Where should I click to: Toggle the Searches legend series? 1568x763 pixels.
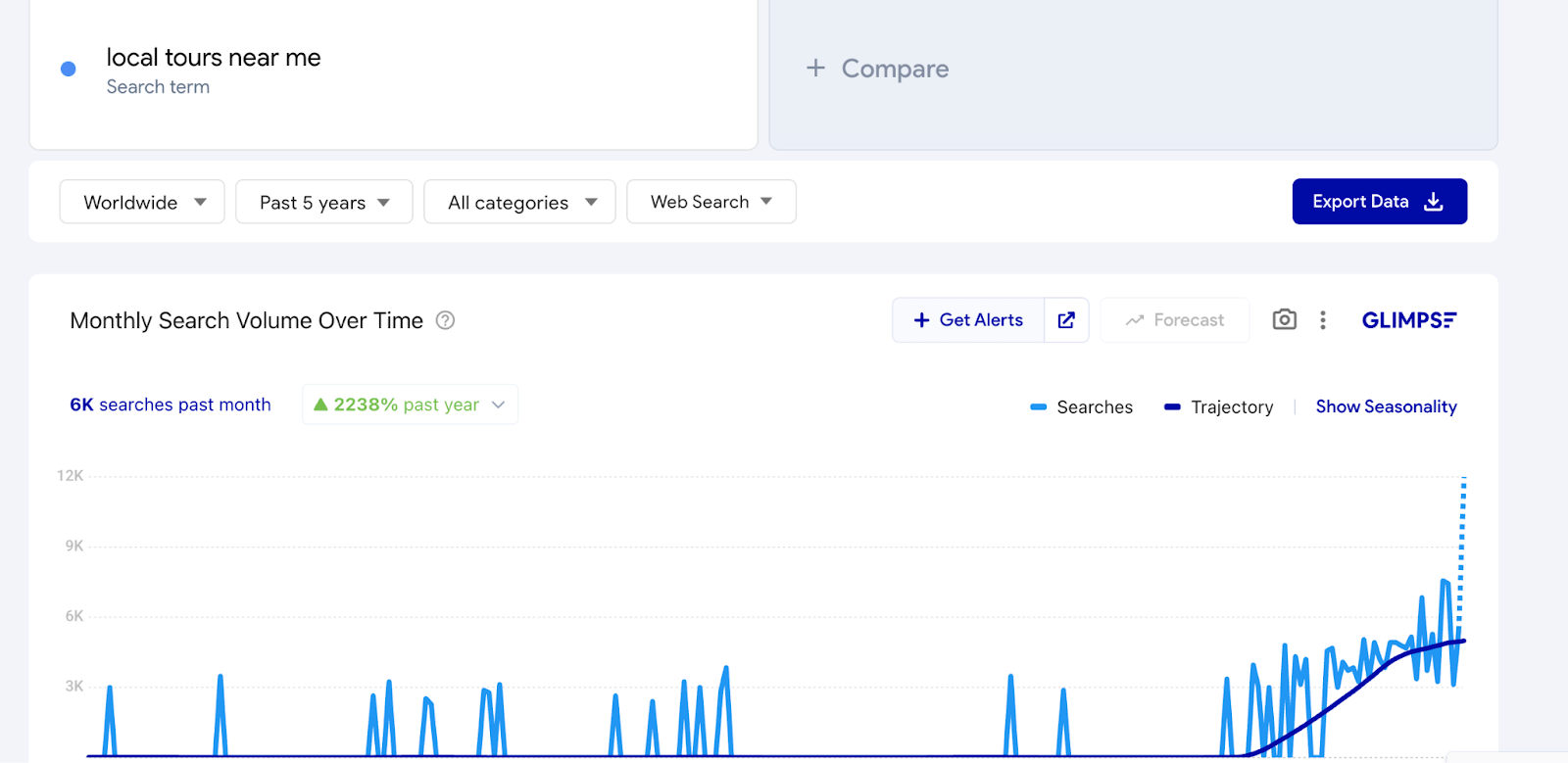point(1082,407)
